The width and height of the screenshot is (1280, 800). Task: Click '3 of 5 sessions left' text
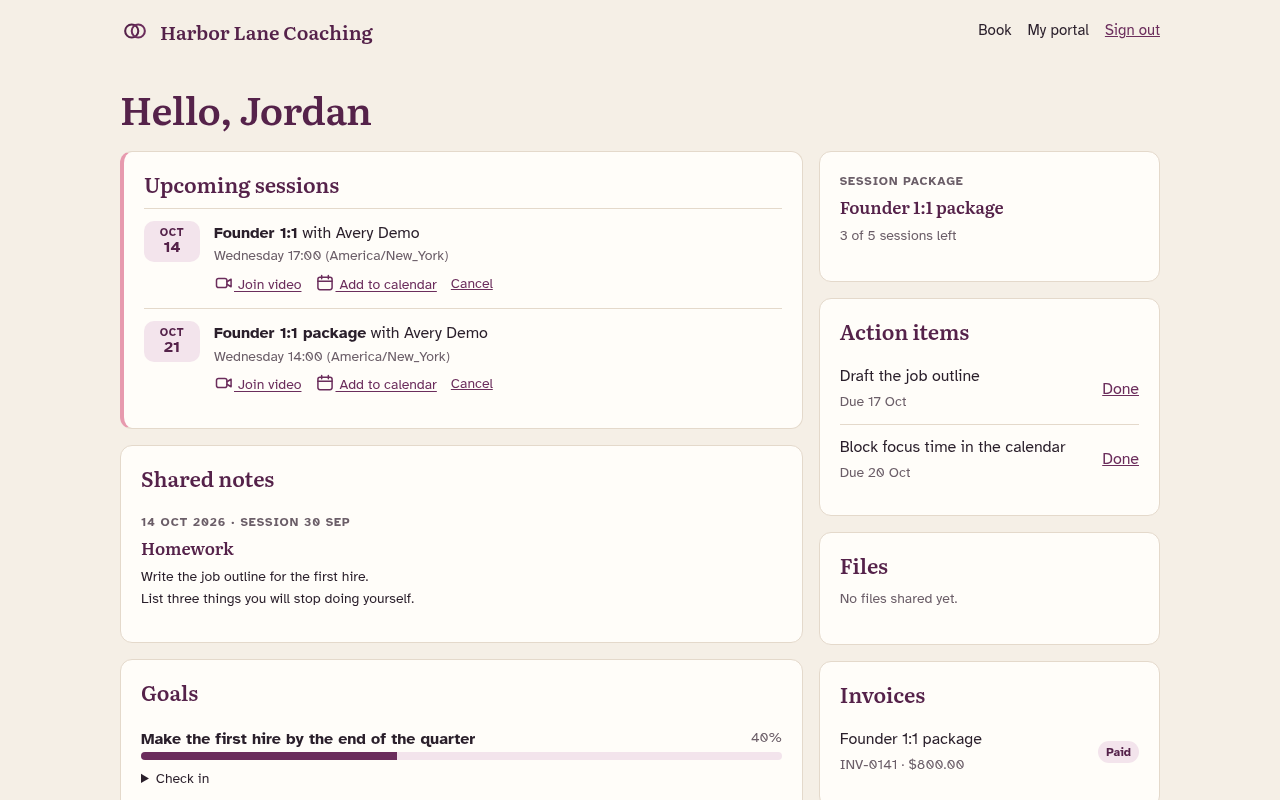coord(898,236)
